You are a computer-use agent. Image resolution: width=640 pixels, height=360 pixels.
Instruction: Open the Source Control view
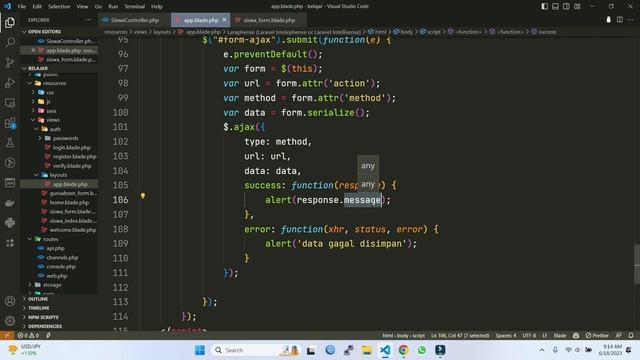point(10,62)
